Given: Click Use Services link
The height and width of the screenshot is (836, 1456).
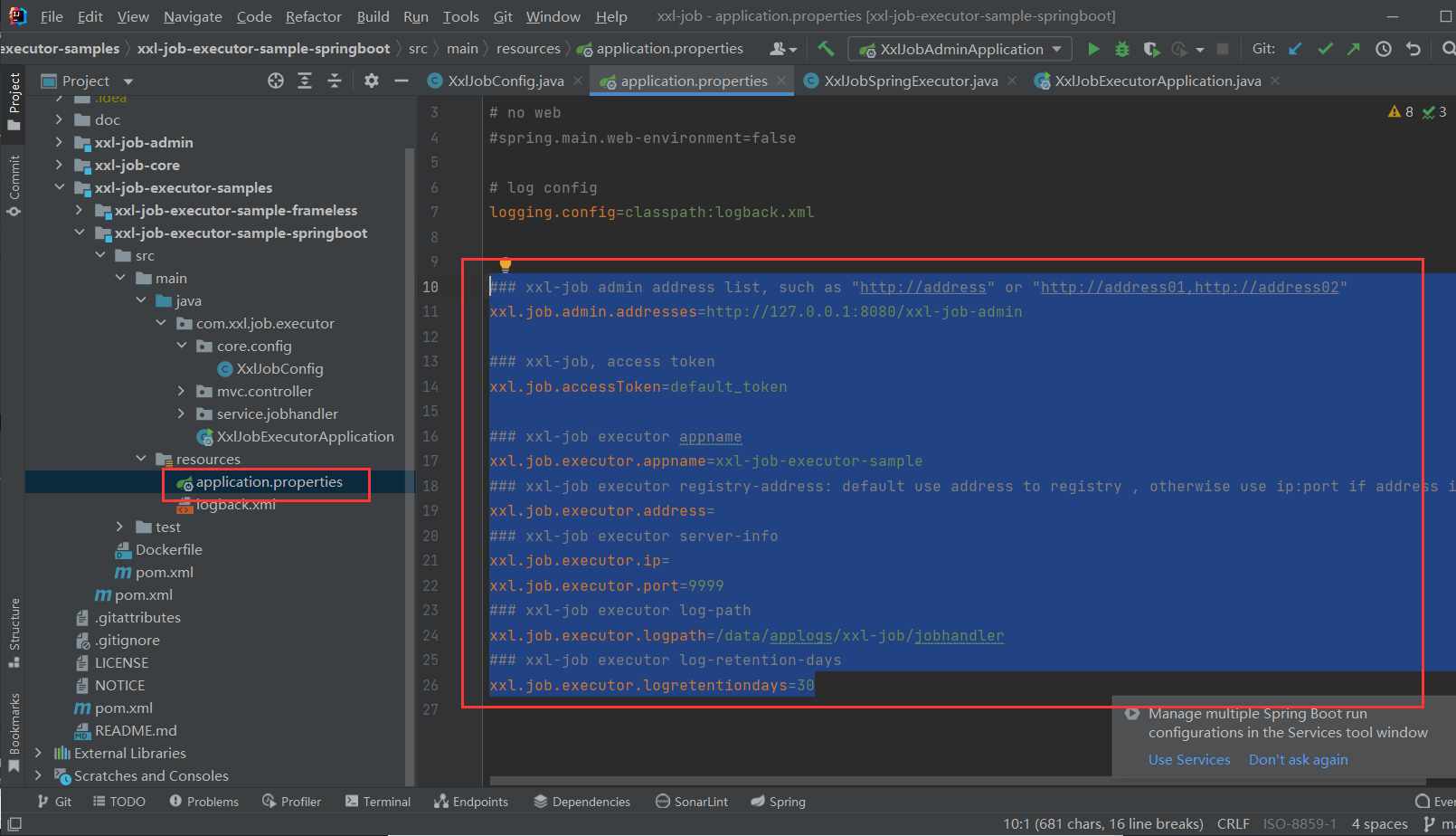Looking at the screenshot, I should 1189,759.
